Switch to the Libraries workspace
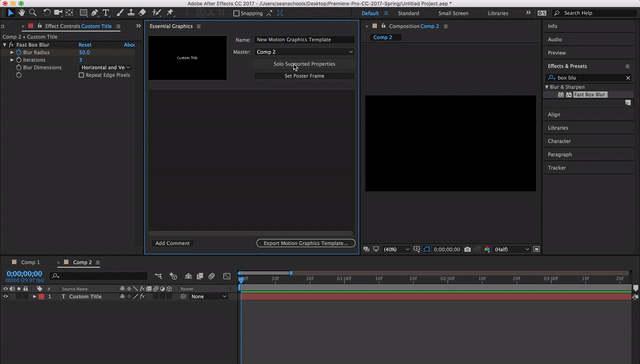The width and height of the screenshot is (640, 364). 498,13
